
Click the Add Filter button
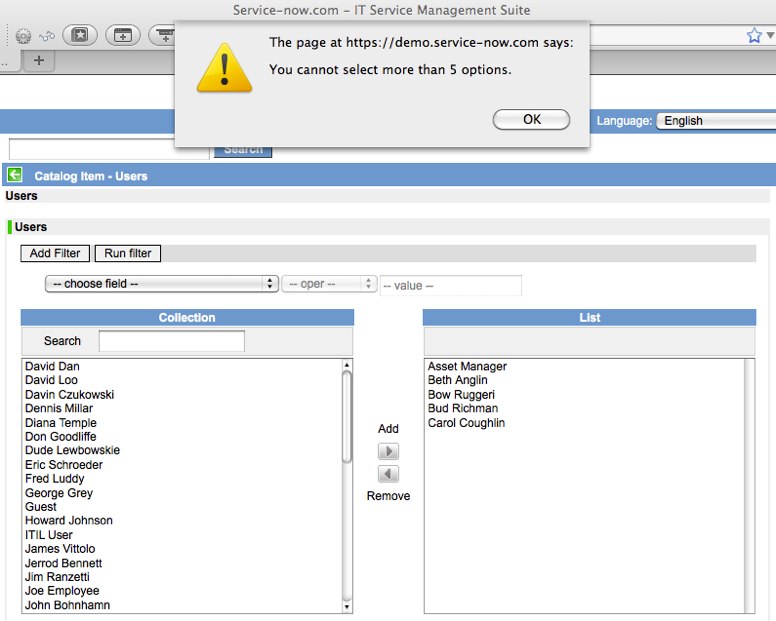55,253
